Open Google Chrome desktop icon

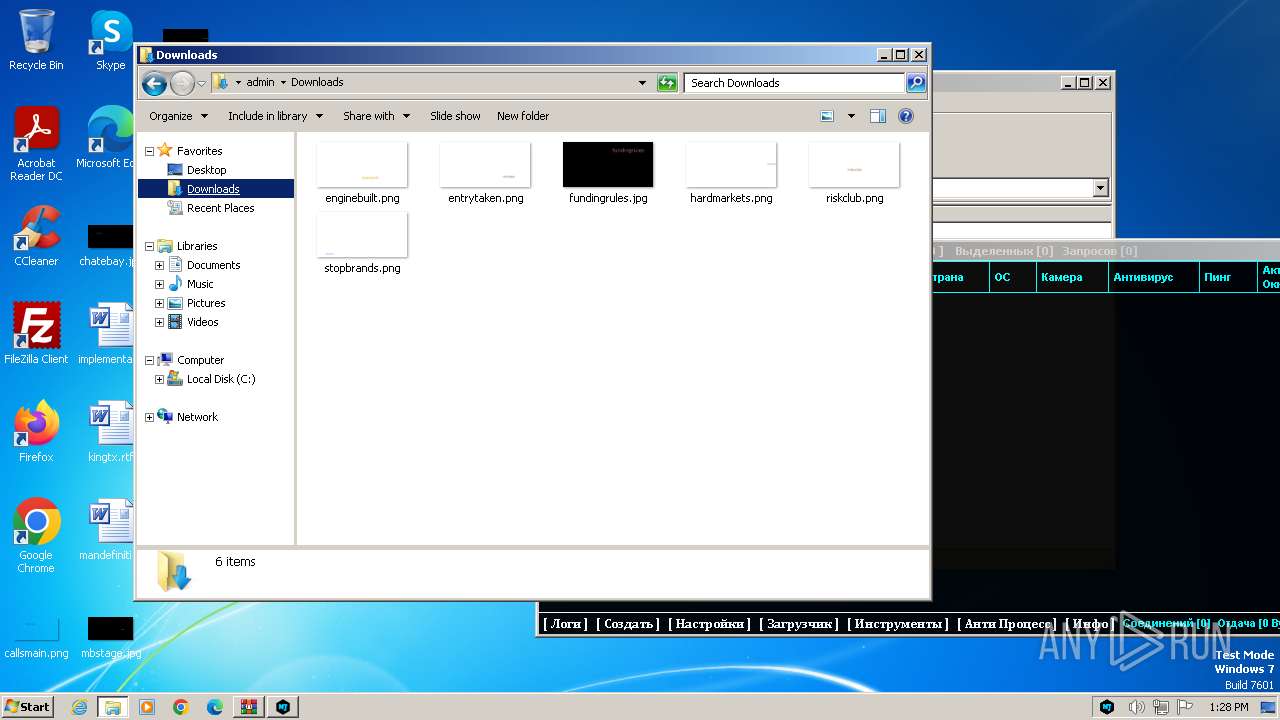(x=36, y=536)
